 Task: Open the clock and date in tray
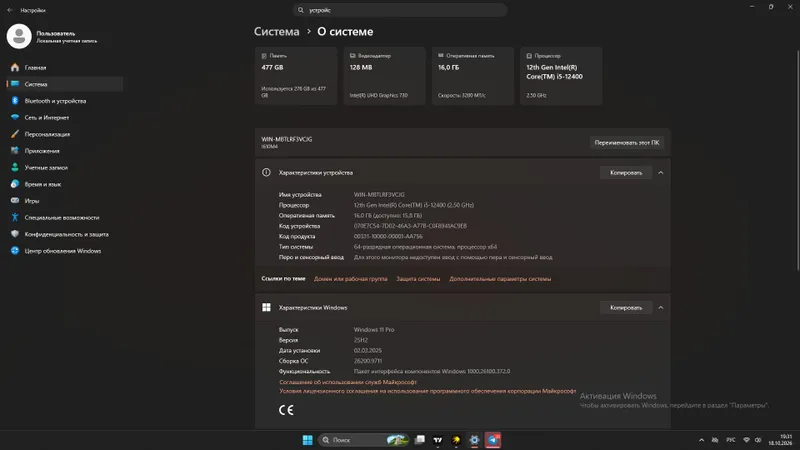(780, 440)
